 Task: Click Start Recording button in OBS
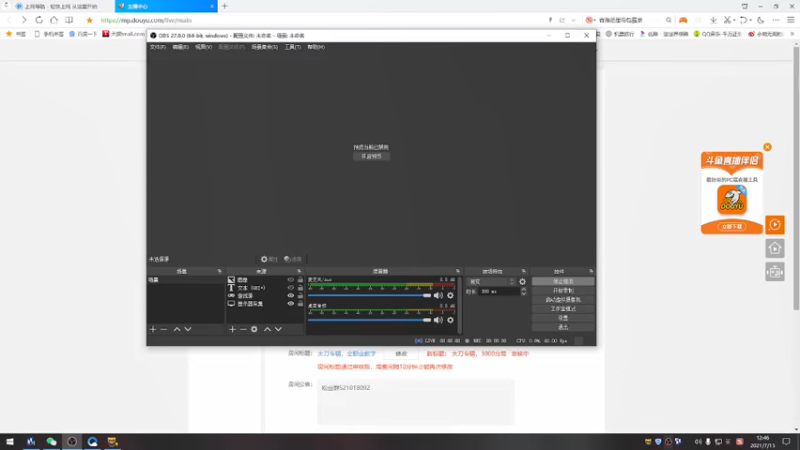[x=563, y=291]
